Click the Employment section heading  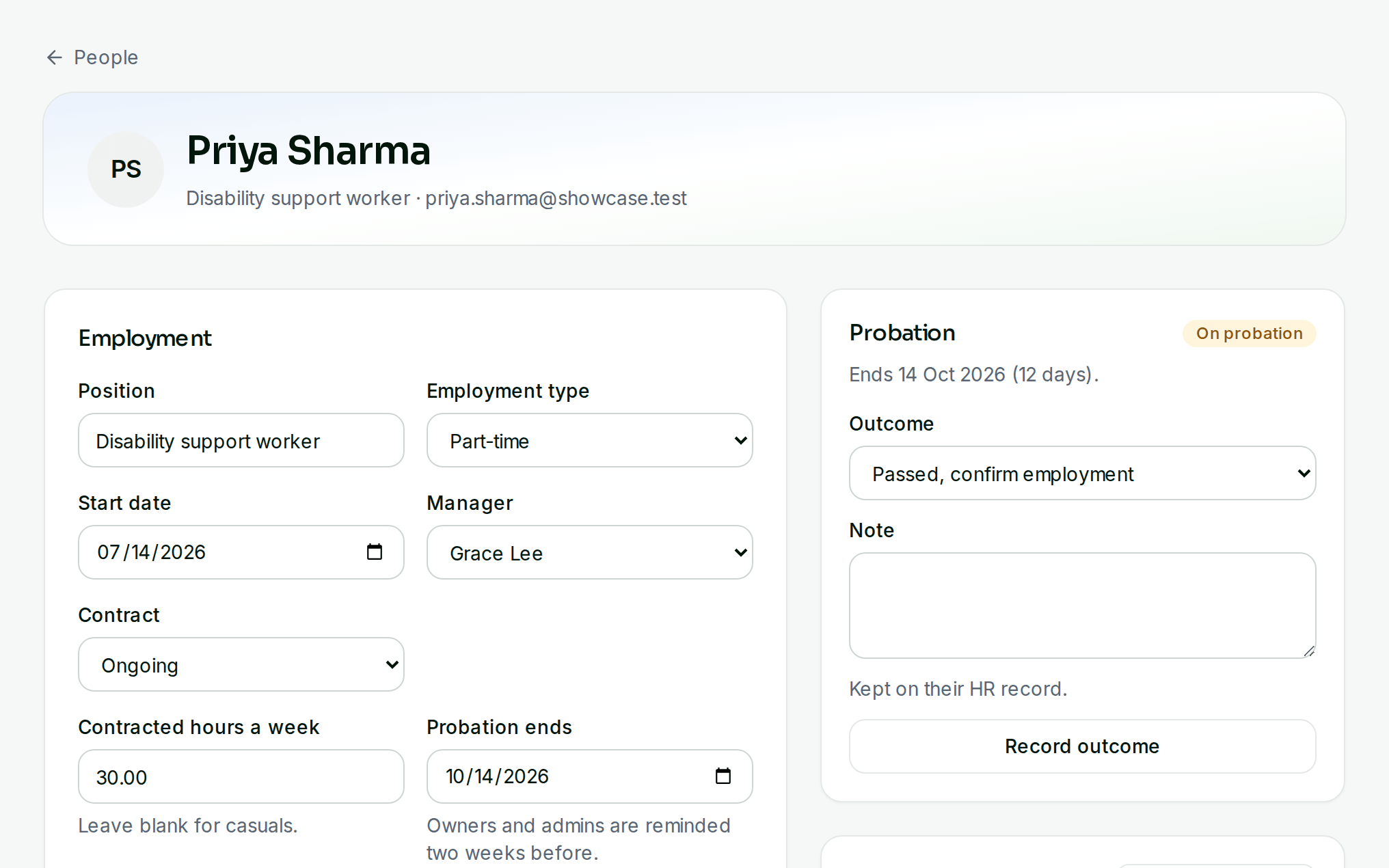click(x=145, y=338)
